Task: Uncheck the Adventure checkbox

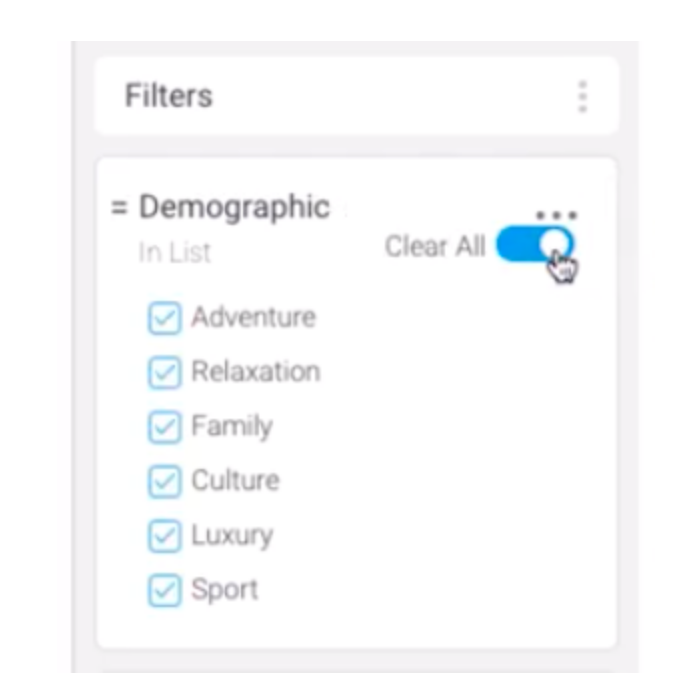Action: coord(164,319)
